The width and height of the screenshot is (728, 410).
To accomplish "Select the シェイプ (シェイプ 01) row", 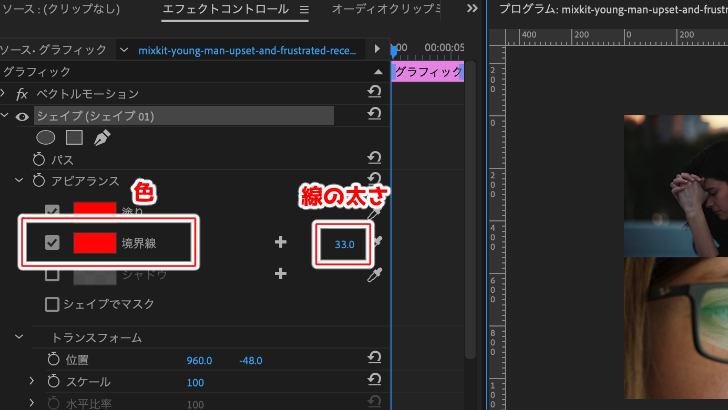I will point(184,116).
